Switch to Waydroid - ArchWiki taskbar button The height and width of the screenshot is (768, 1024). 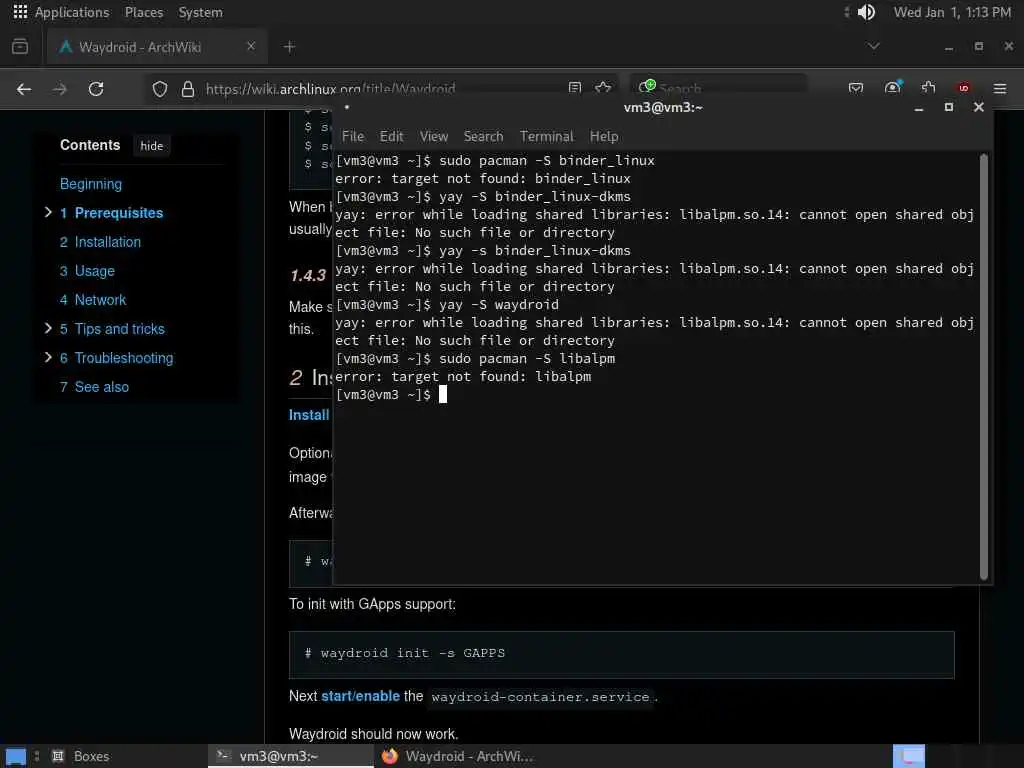[457, 756]
